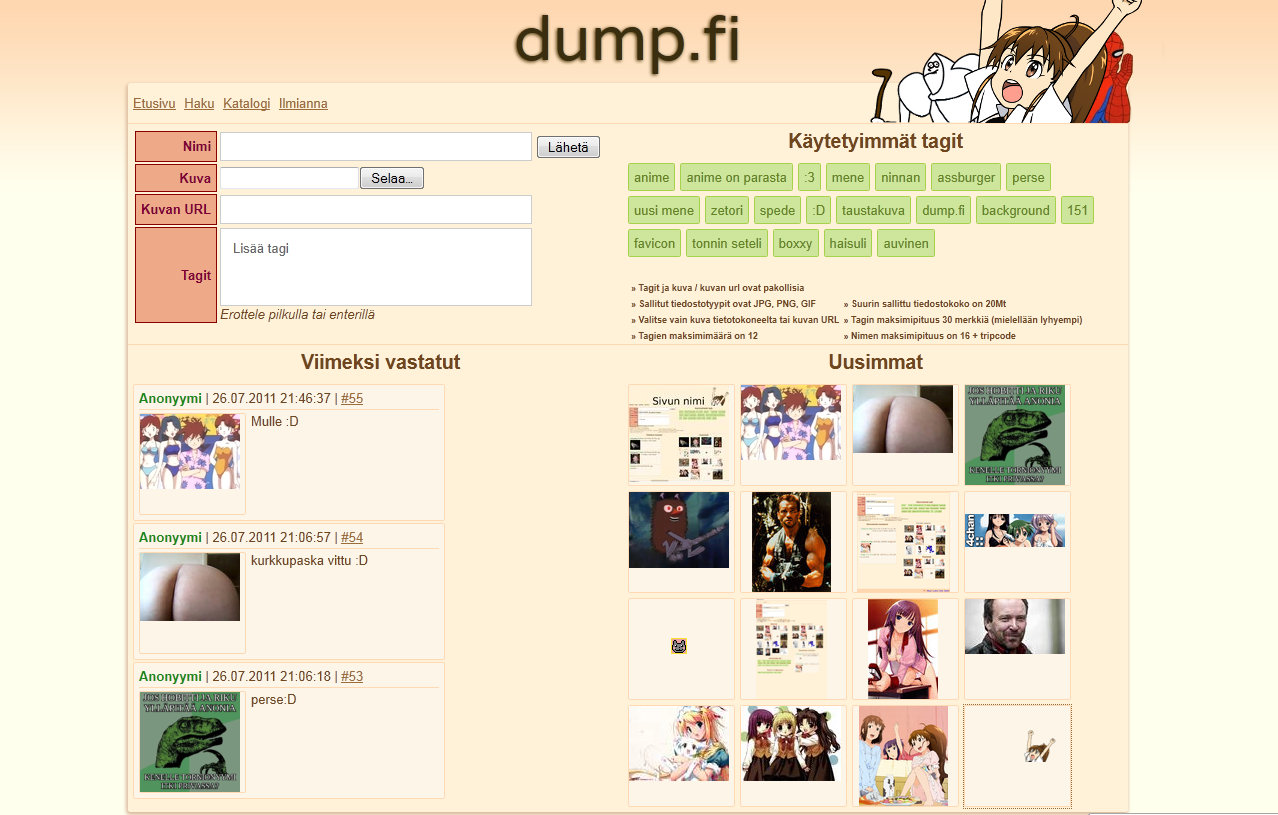Open post number #54 link

click(x=352, y=538)
